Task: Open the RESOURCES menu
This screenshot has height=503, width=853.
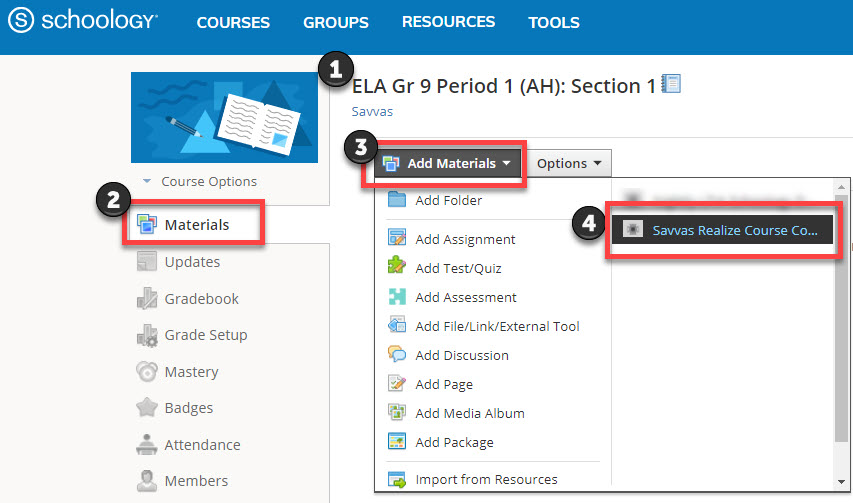Action: (x=448, y=22)
